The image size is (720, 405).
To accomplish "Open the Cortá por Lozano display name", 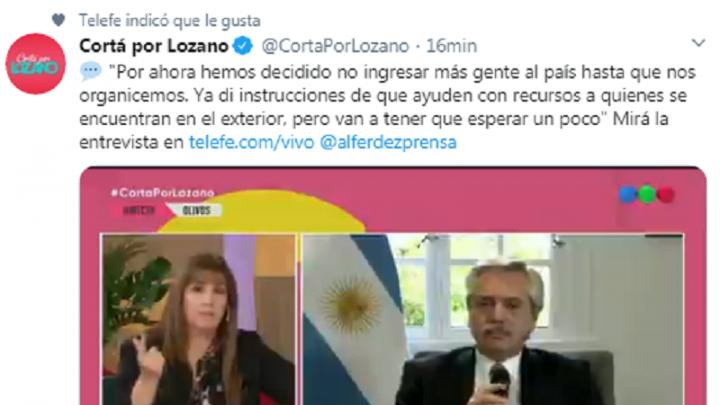I will pyautogui.click(x=154, y=46).
